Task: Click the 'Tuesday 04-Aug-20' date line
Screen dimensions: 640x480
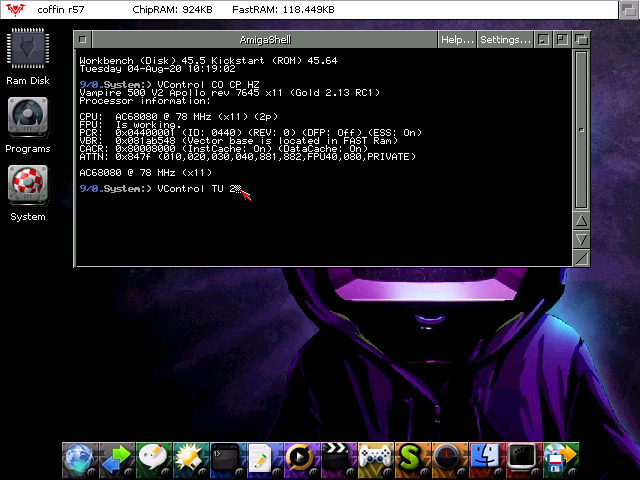Action: click(157, 69)
